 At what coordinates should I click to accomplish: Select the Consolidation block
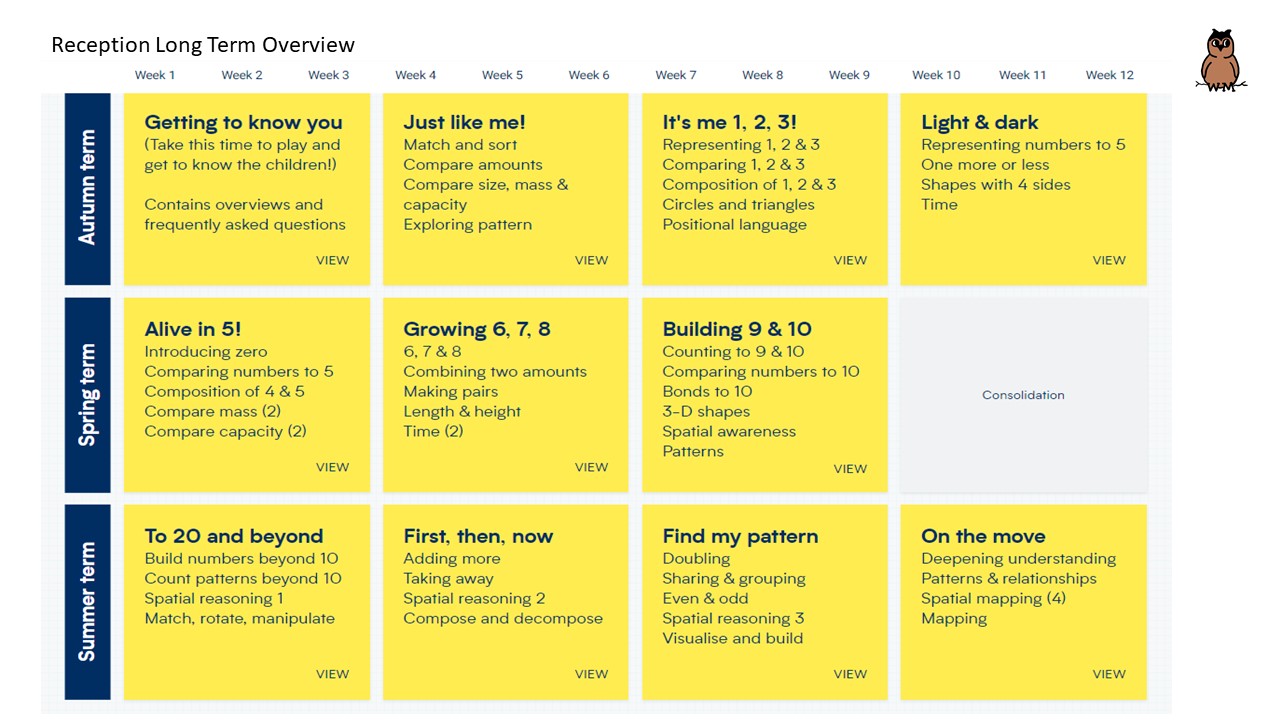[1023, 395]
